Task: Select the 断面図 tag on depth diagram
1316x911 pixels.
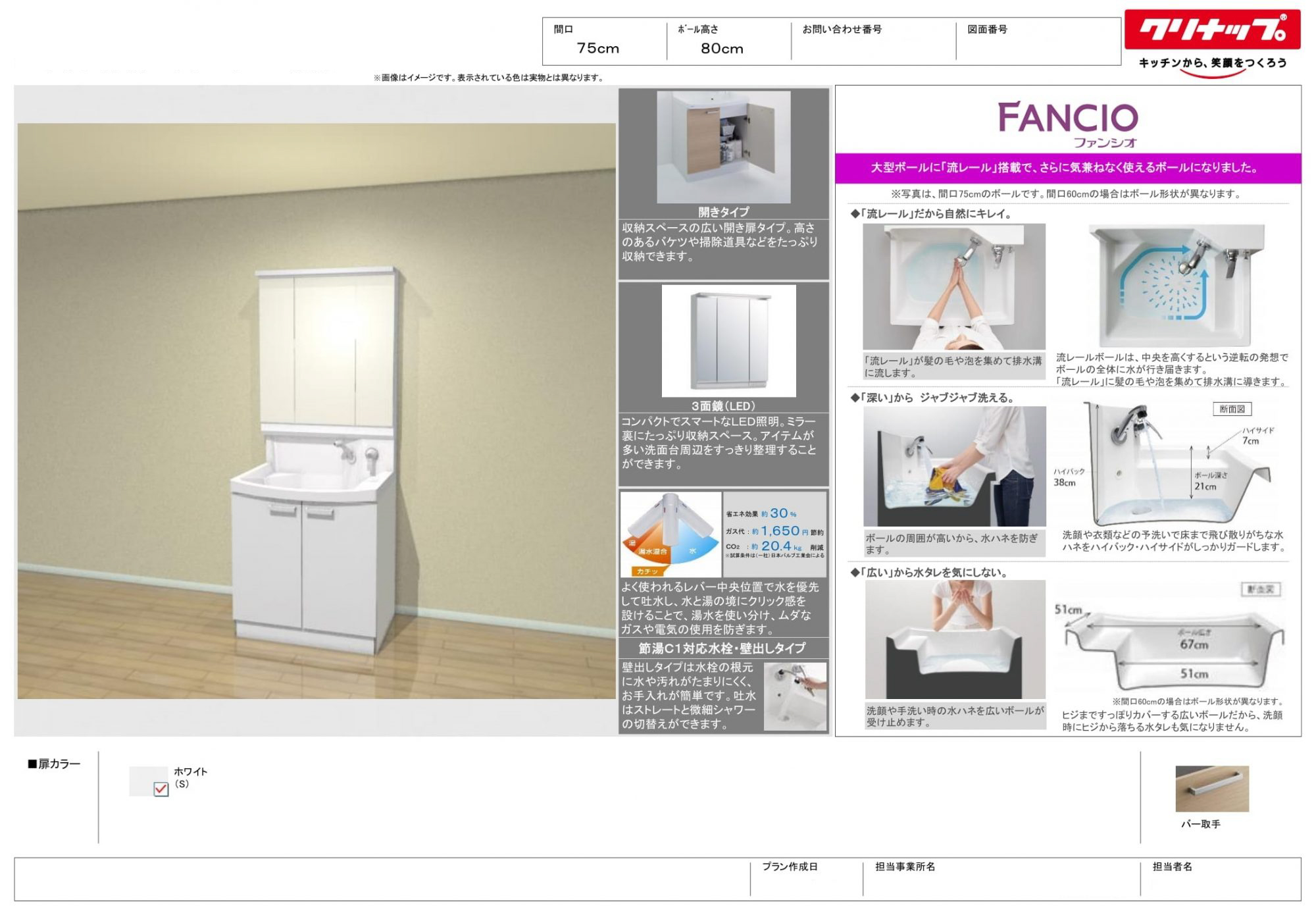Action: [x=1232, y=409]
